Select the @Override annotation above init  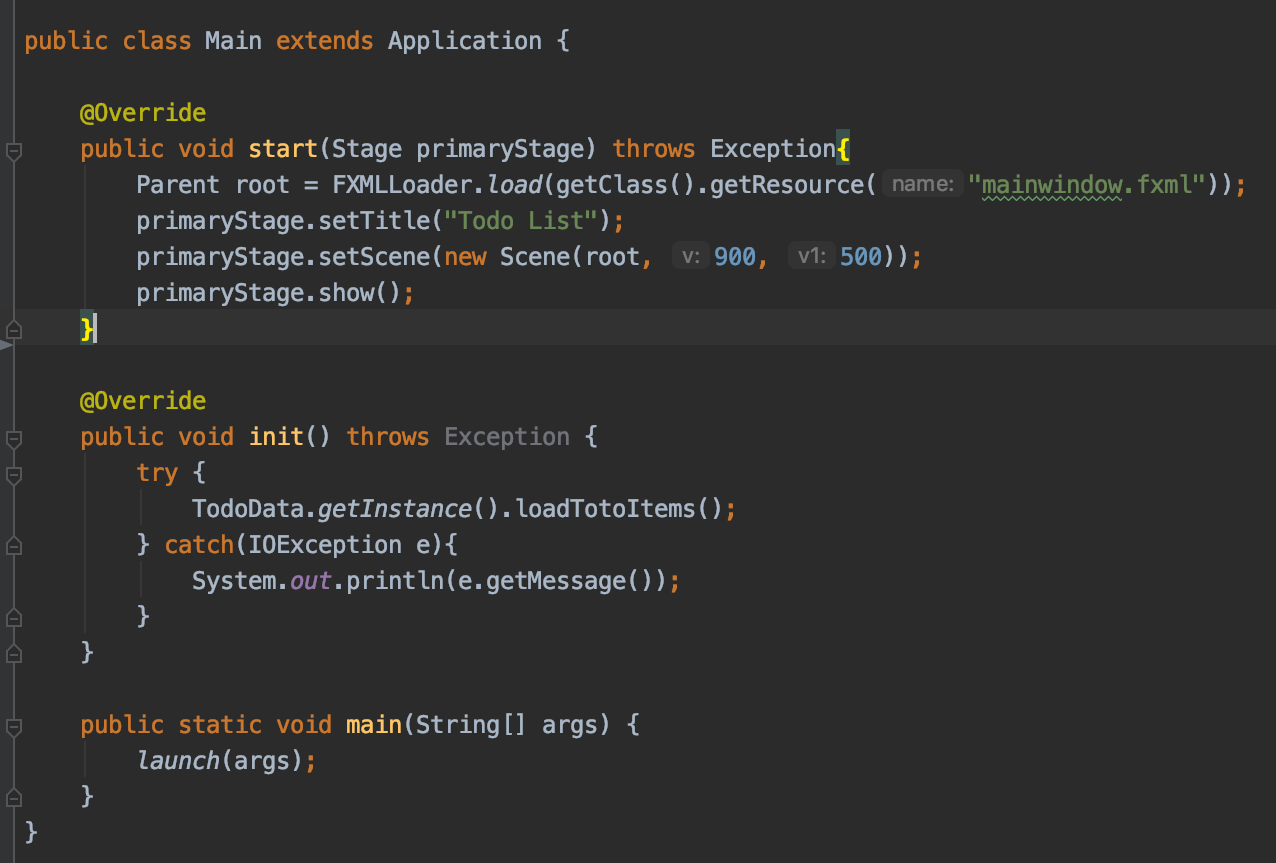tap(142, 400)
